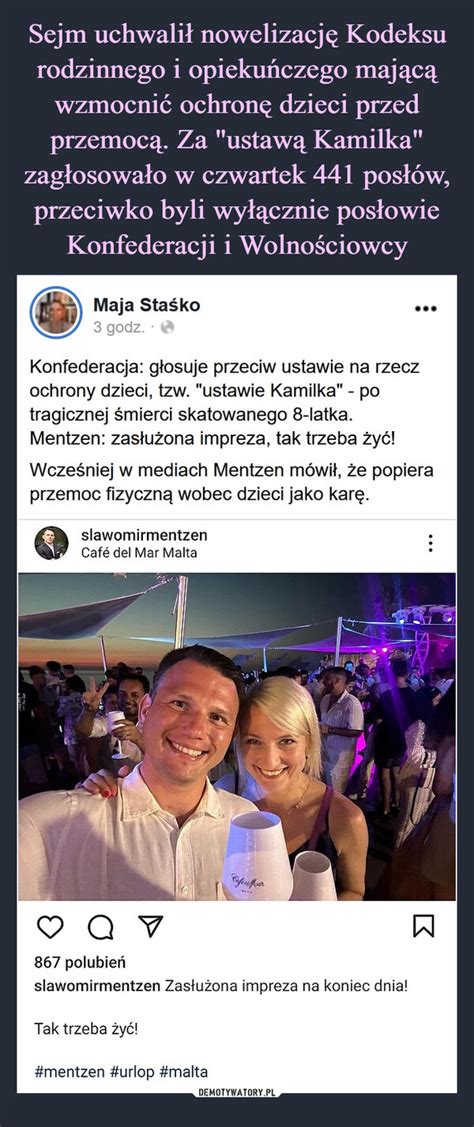Click the #malta hashtag
474x1127 pixels.
(183, 1072)
